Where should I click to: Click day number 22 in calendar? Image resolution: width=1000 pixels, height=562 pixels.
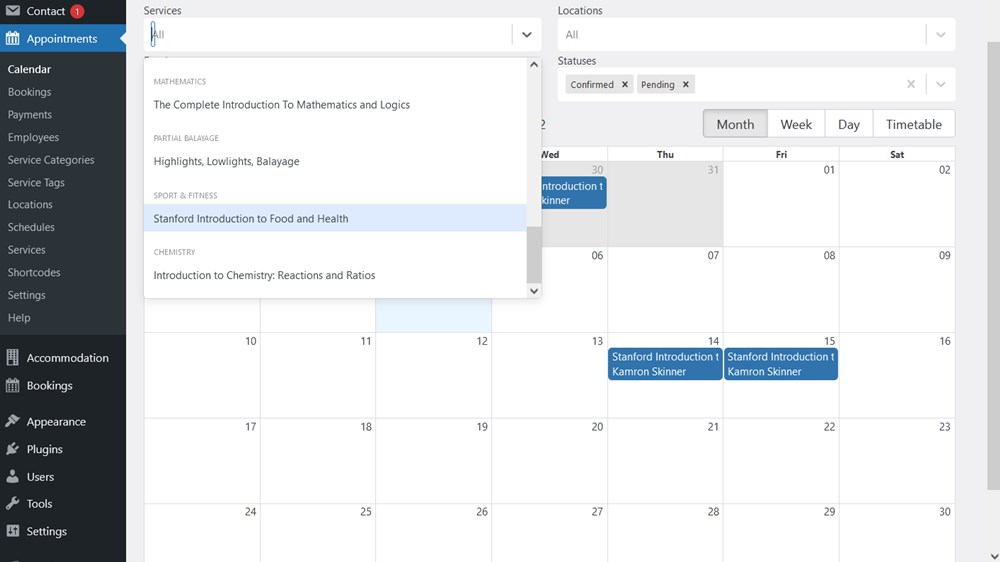point(829,427)
